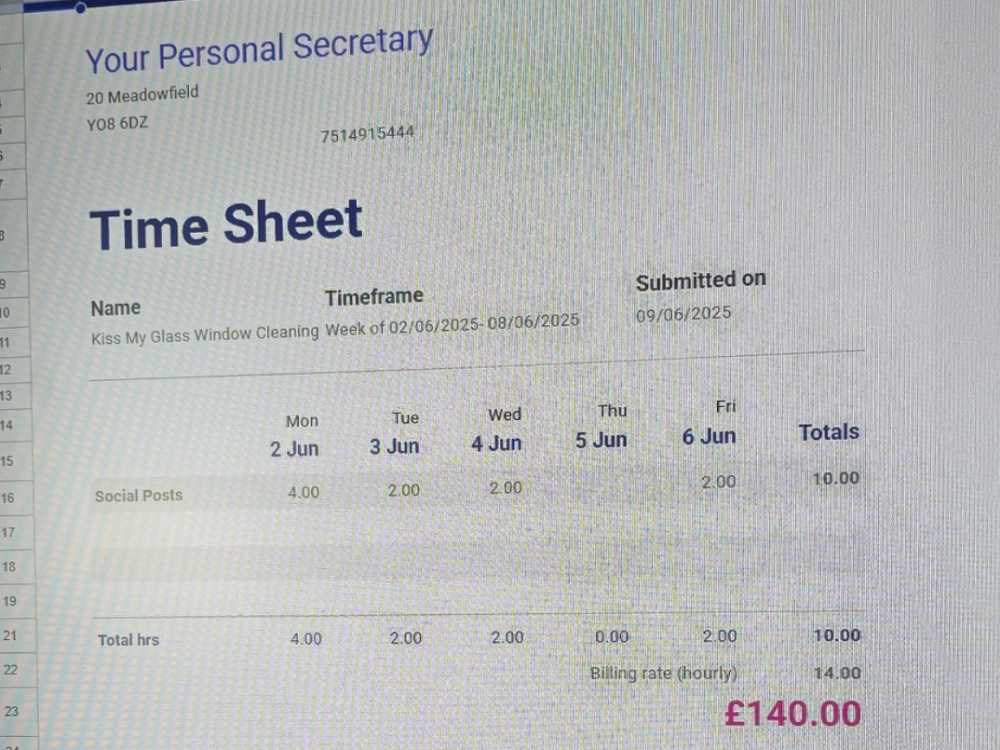Click the Total hrs 10.00 cell
Image resolution: width=1000 pixels, height=750 pixels.
pyautogui.click(x=837, y=635)
